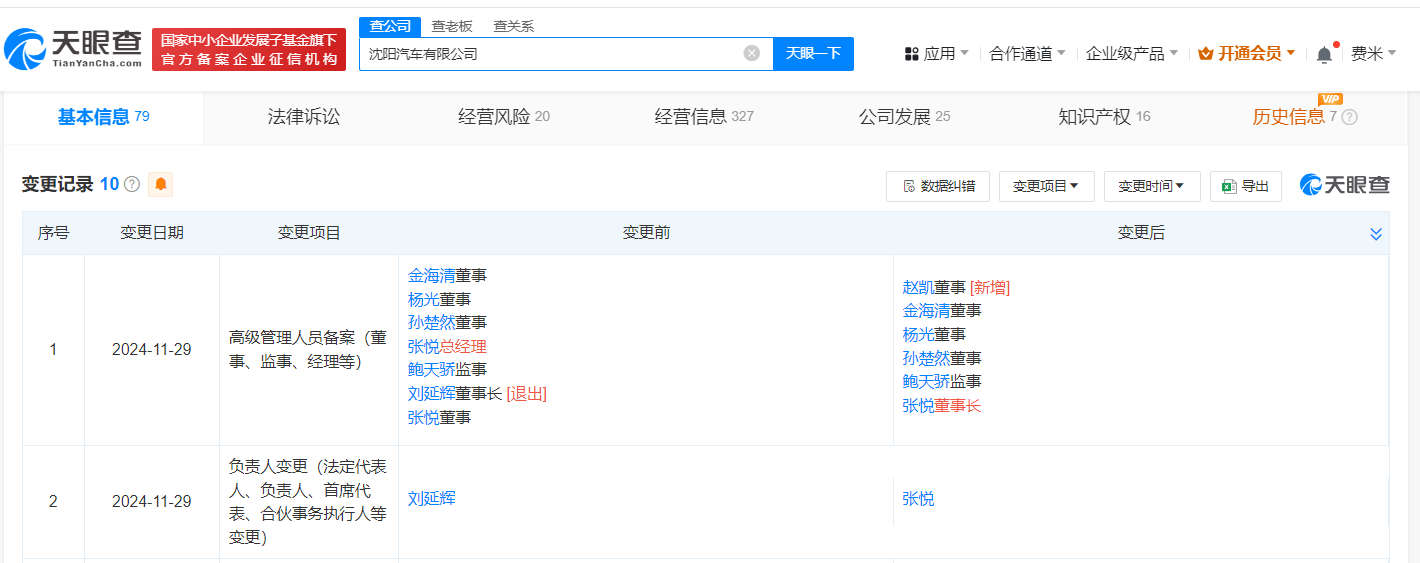Screen dimensions: 1420x563
Task: Open the 变更时间 filter dropdown
Action: pos(1151,186)
